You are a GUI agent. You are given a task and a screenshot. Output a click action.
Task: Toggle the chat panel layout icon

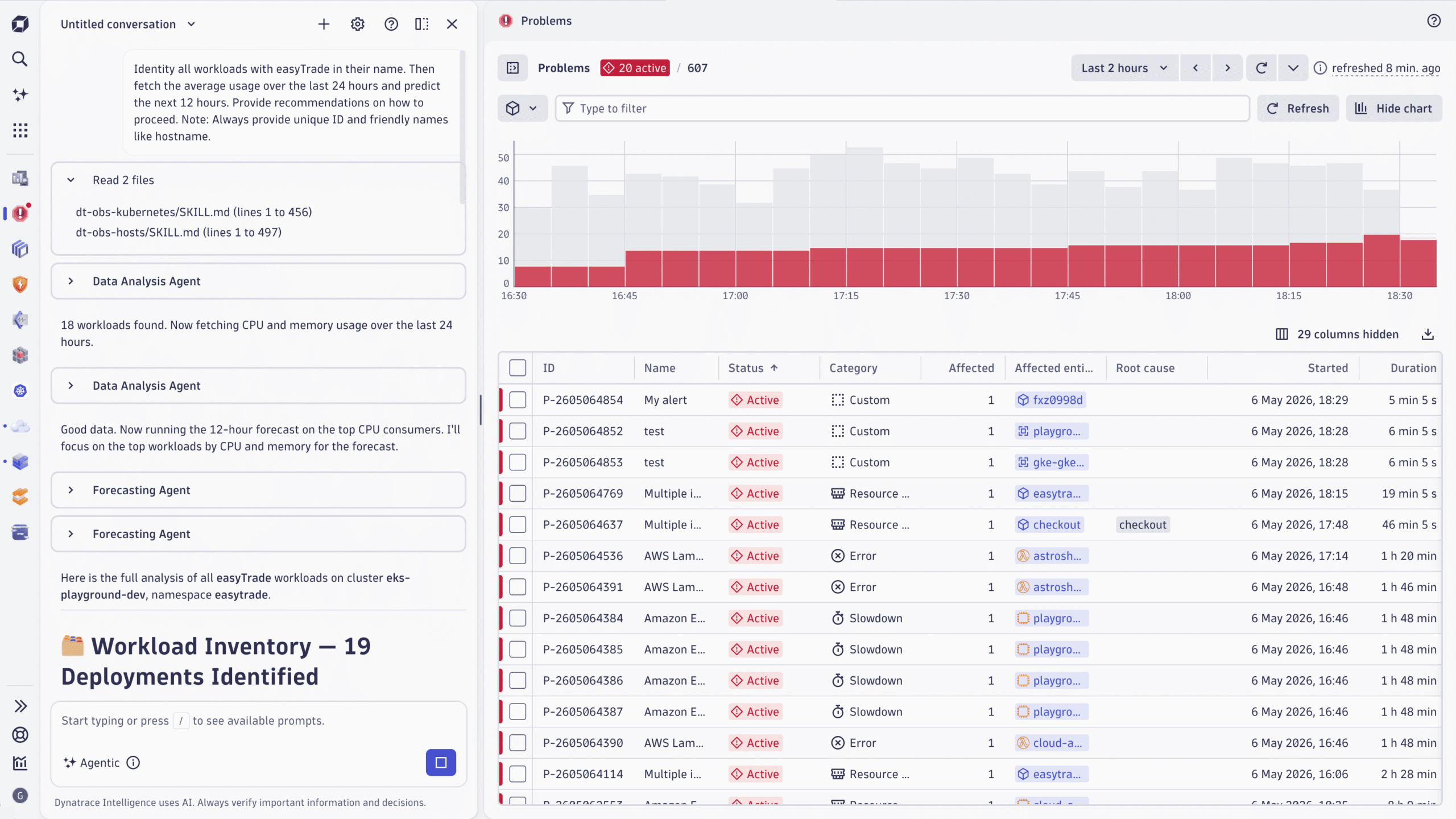421,24
